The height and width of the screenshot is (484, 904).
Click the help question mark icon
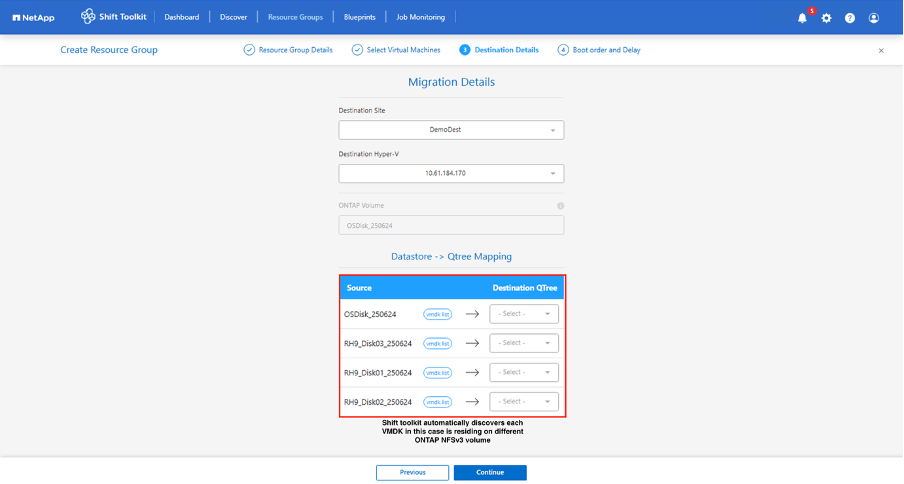coord(850,18)
